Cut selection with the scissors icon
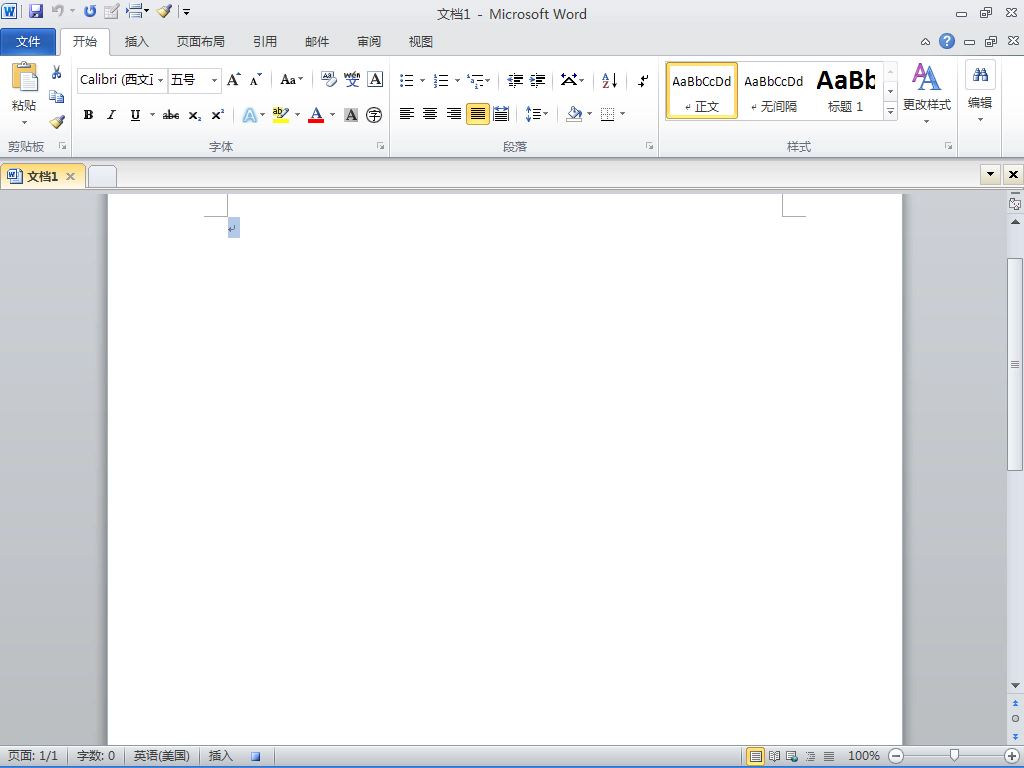 click(x=57, y=72)
